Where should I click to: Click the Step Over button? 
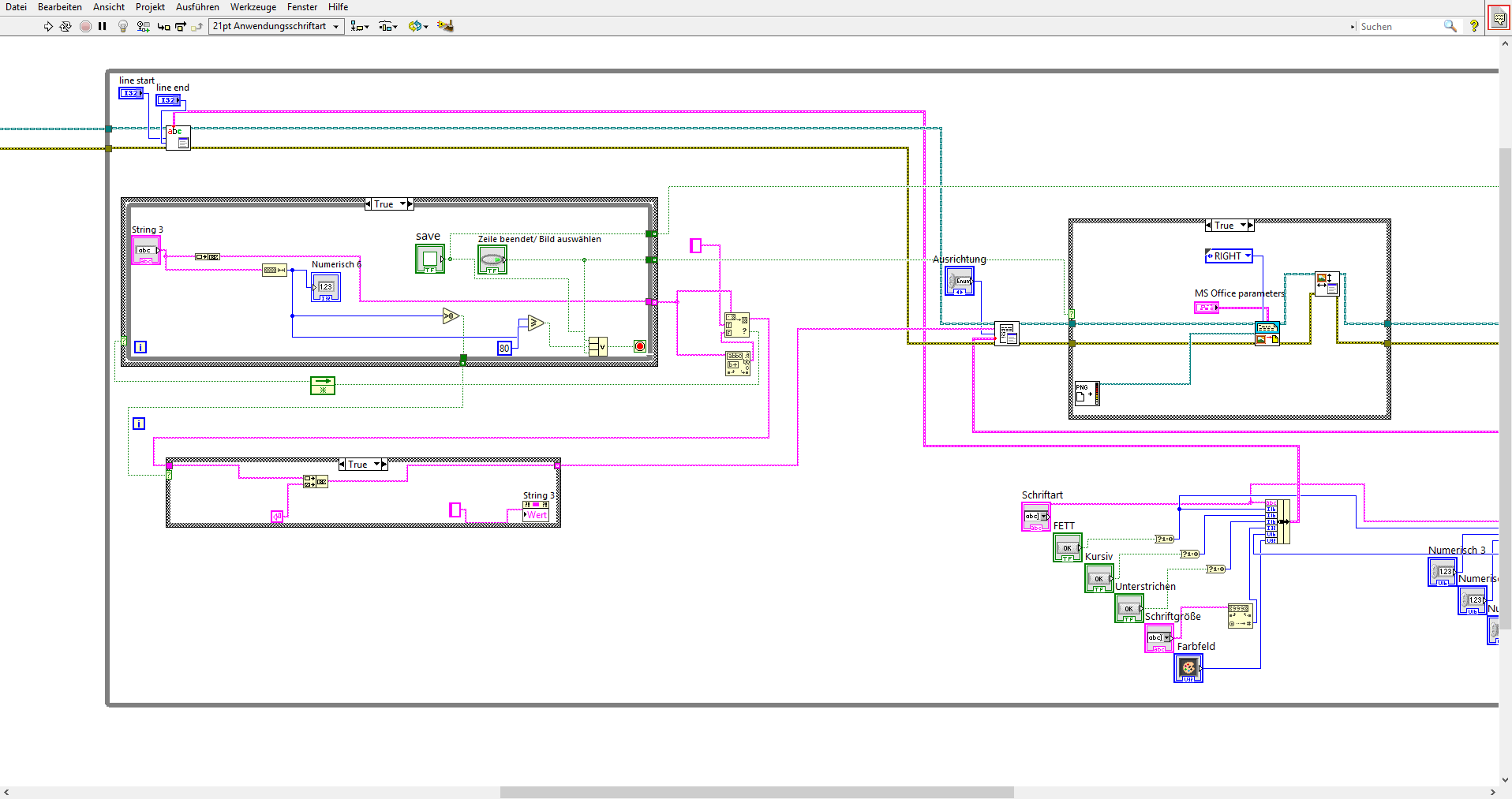pos(180,26)
